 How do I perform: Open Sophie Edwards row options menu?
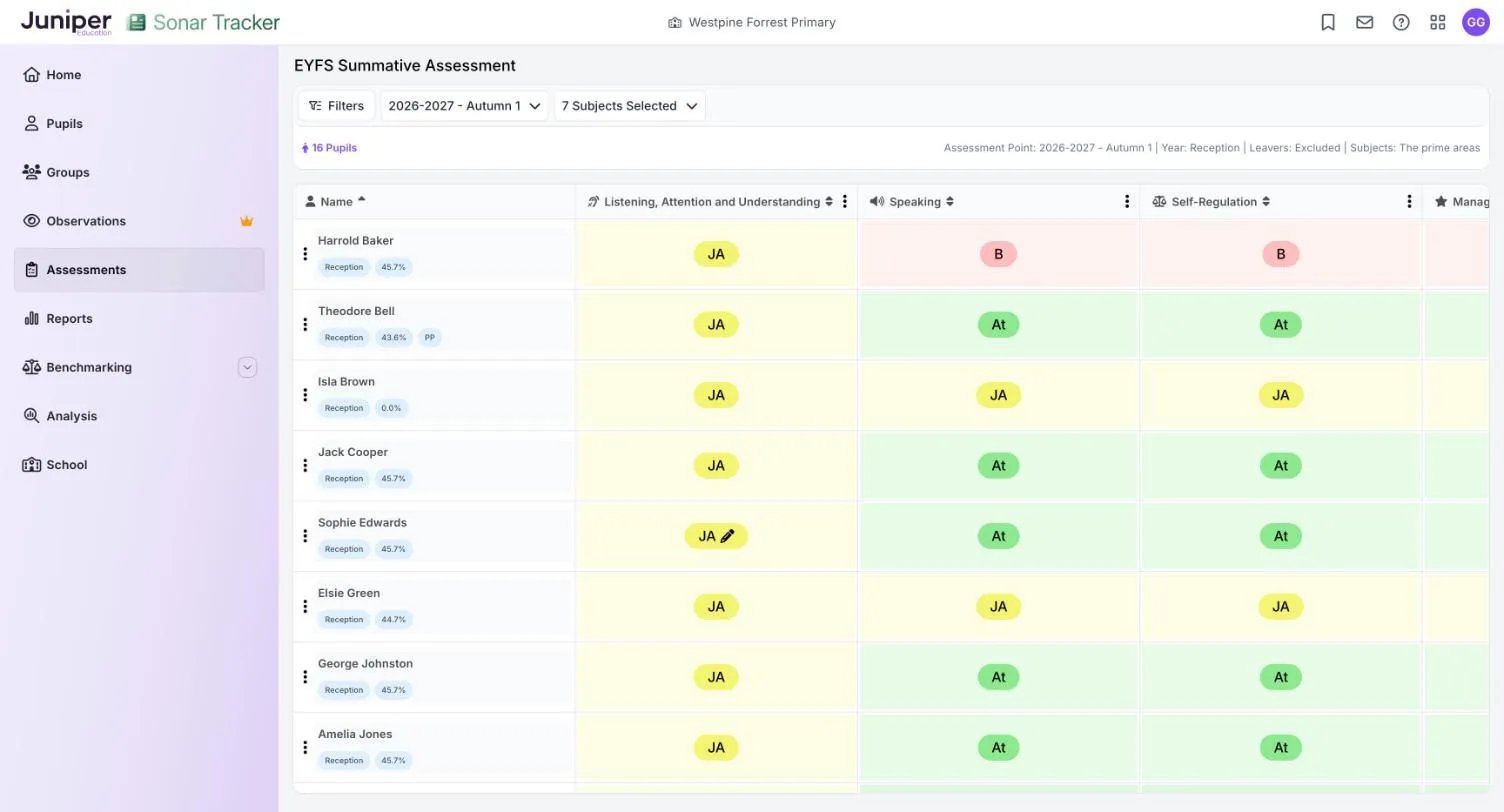[305, 536]
